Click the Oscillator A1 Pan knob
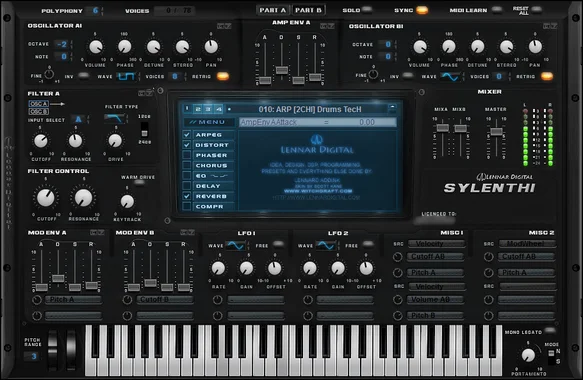The image size is (583, 380). click(x=211, y=47)
